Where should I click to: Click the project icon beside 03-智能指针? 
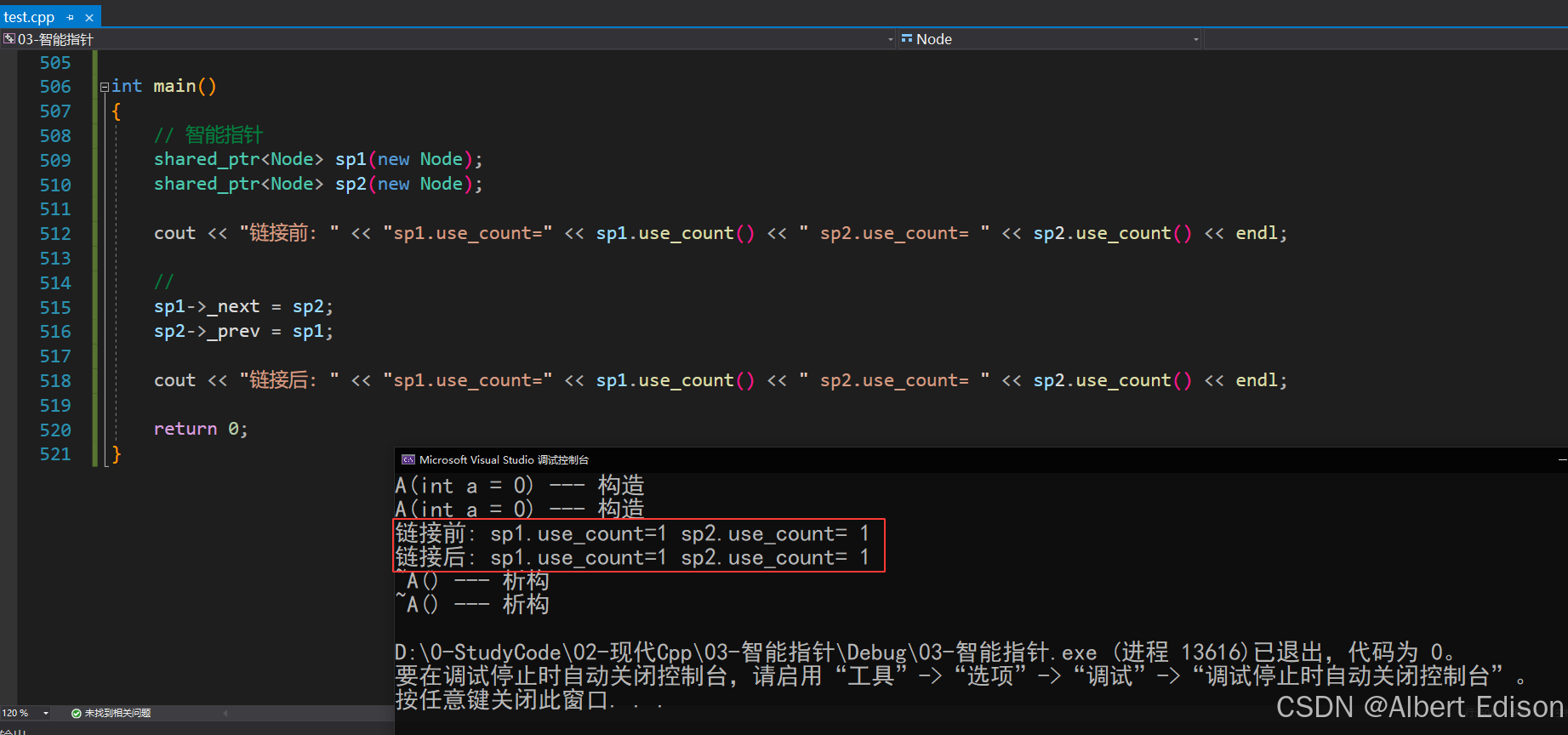[9, 39]
